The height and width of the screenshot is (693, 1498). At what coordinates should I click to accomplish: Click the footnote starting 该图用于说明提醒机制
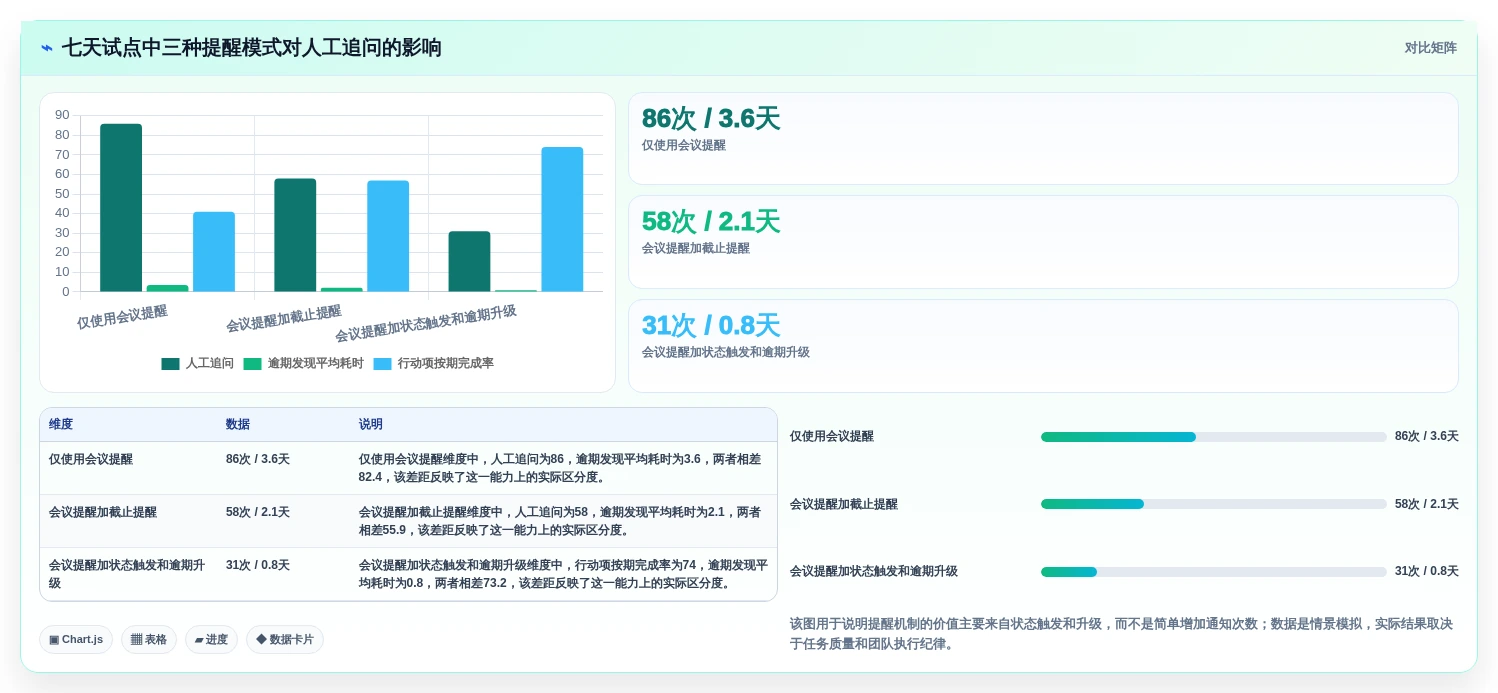pyautogui.click(x=1121, y=634)
